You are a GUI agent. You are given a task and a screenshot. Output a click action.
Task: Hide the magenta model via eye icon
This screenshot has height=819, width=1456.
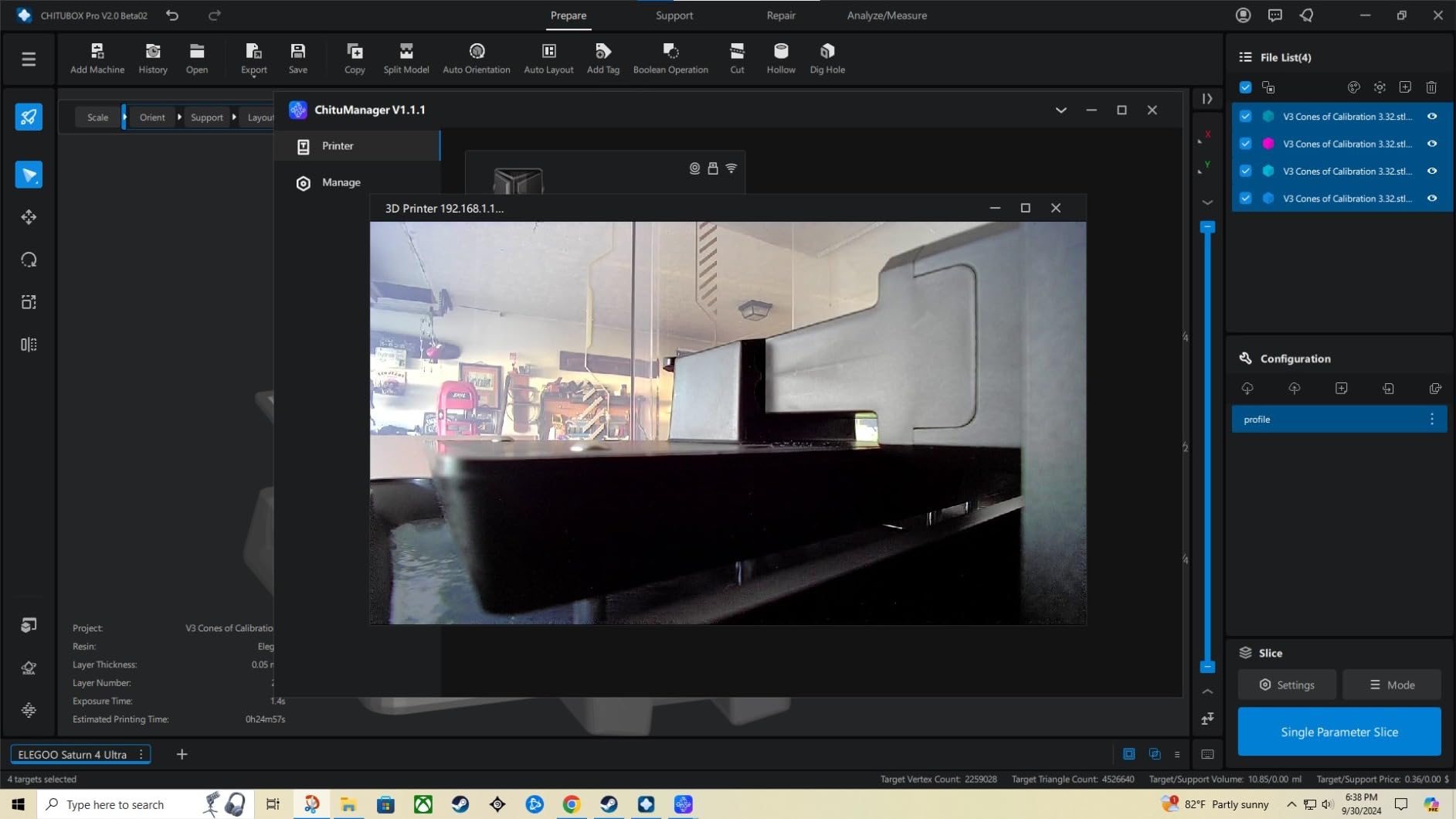(1432, 144)
